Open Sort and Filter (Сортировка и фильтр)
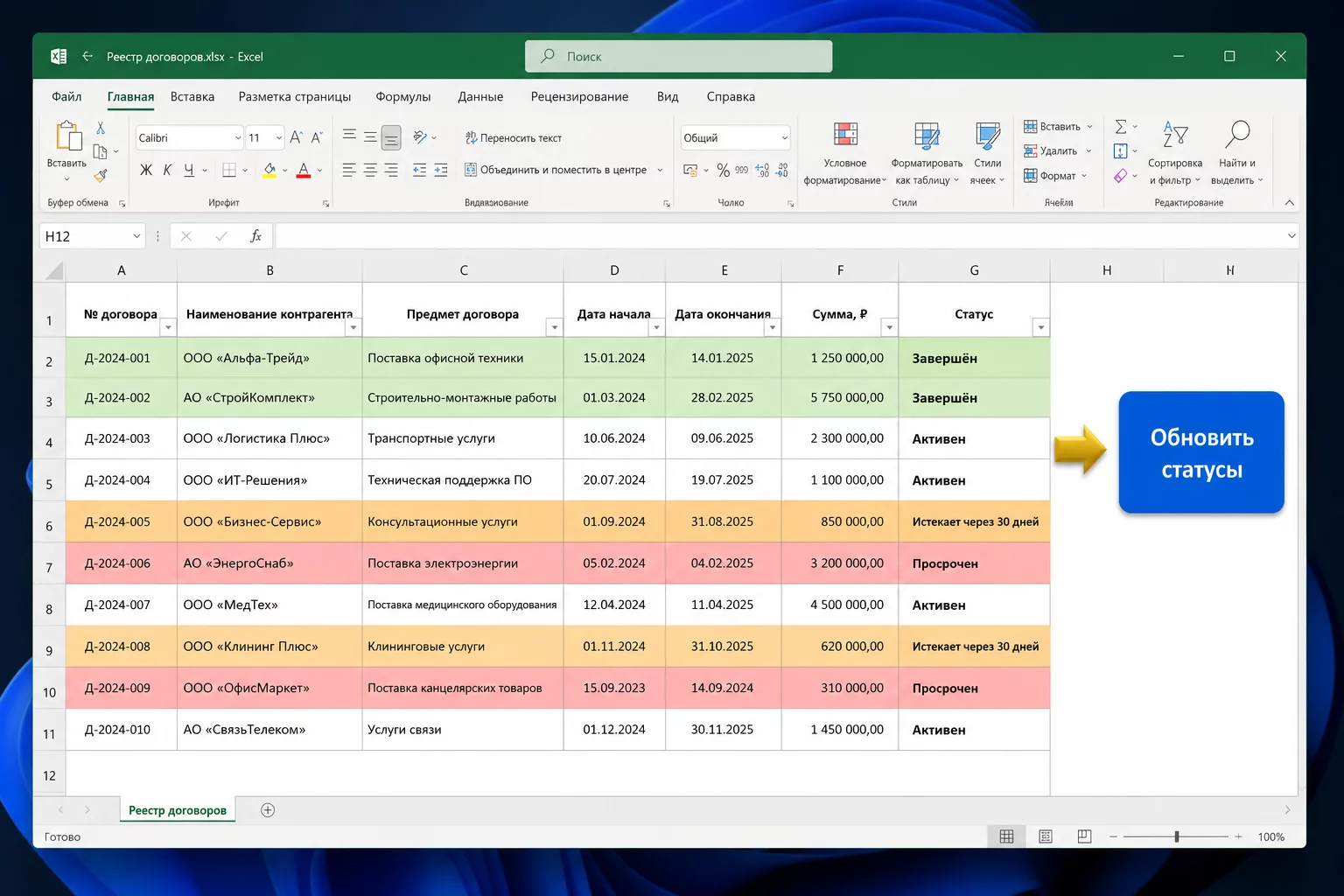 [1175, 154]
